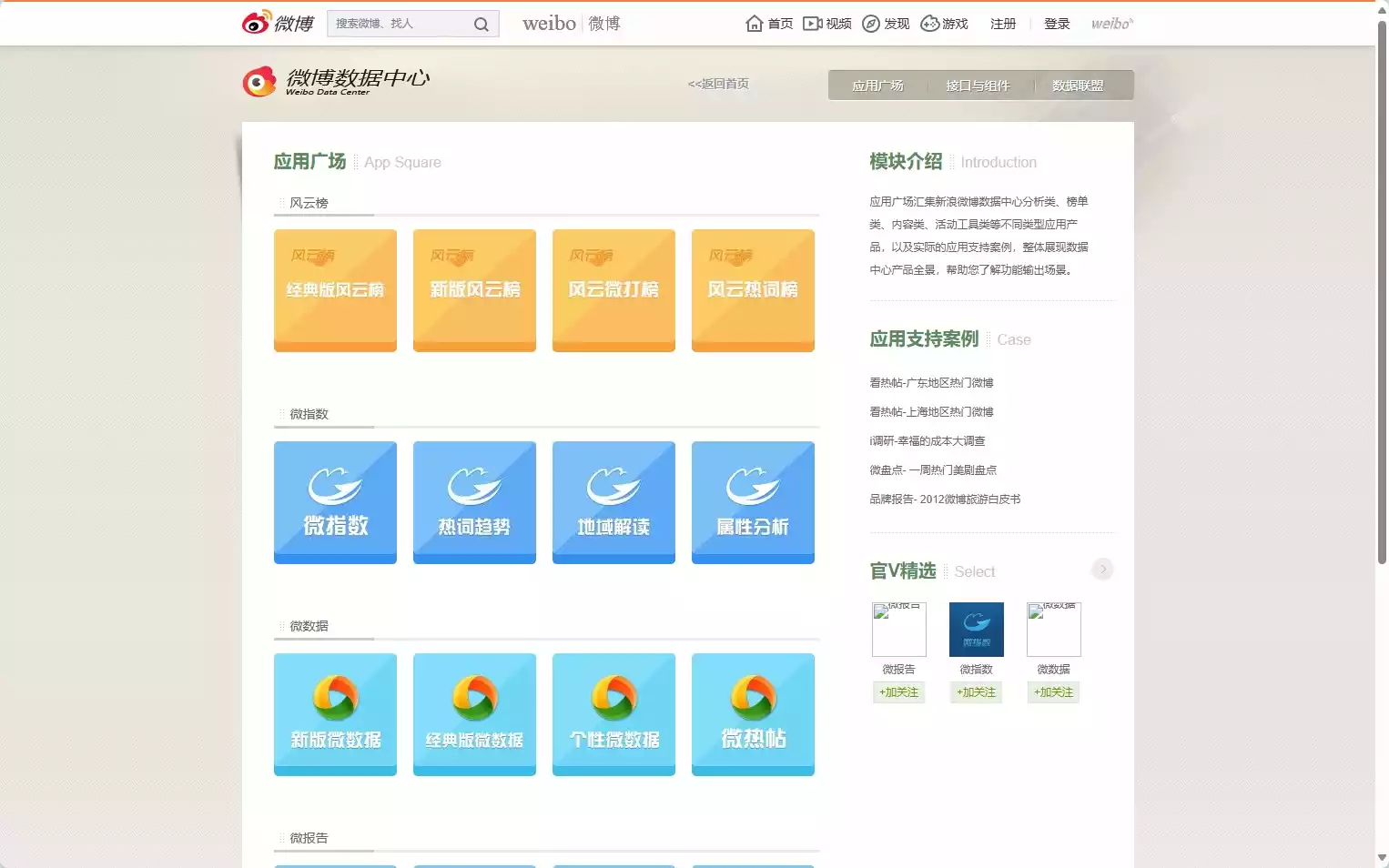The width and height of the screenshot is (1389, 868).
Task: Open the 看热帖-广东地区热门微博 case
Action: click(x=931, y=383)
